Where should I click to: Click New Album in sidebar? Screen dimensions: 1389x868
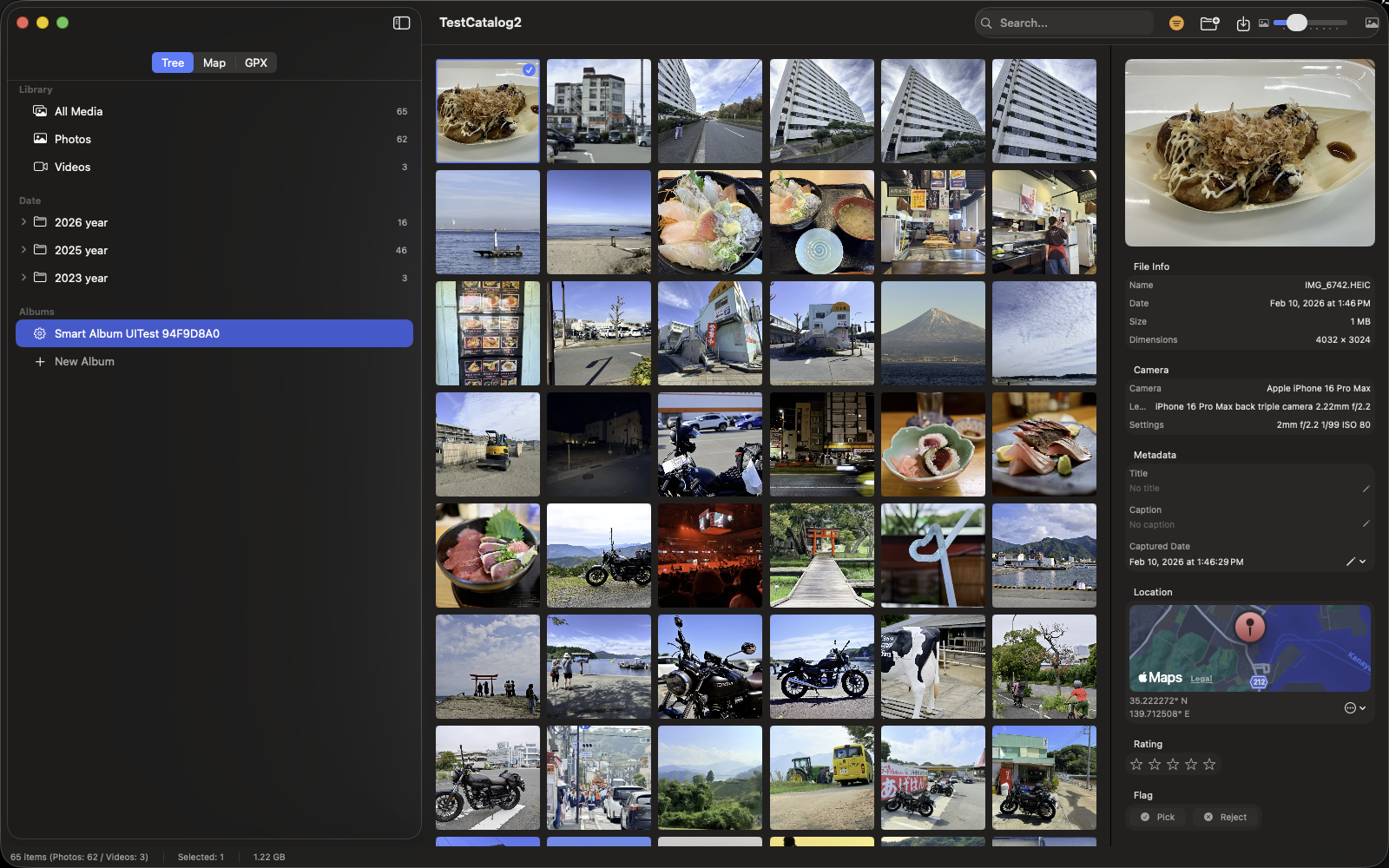[84, 361]
